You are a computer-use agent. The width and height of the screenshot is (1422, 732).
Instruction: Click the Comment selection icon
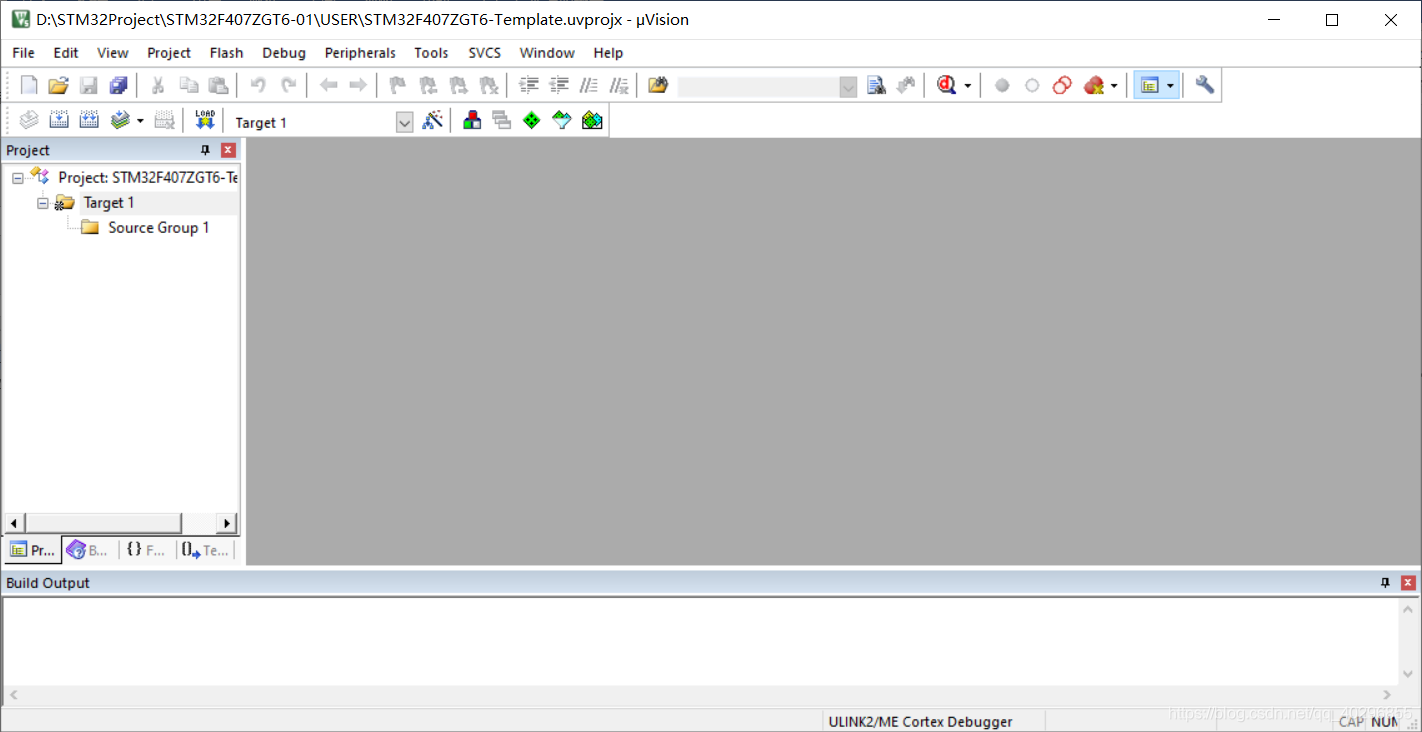(589, 85)
